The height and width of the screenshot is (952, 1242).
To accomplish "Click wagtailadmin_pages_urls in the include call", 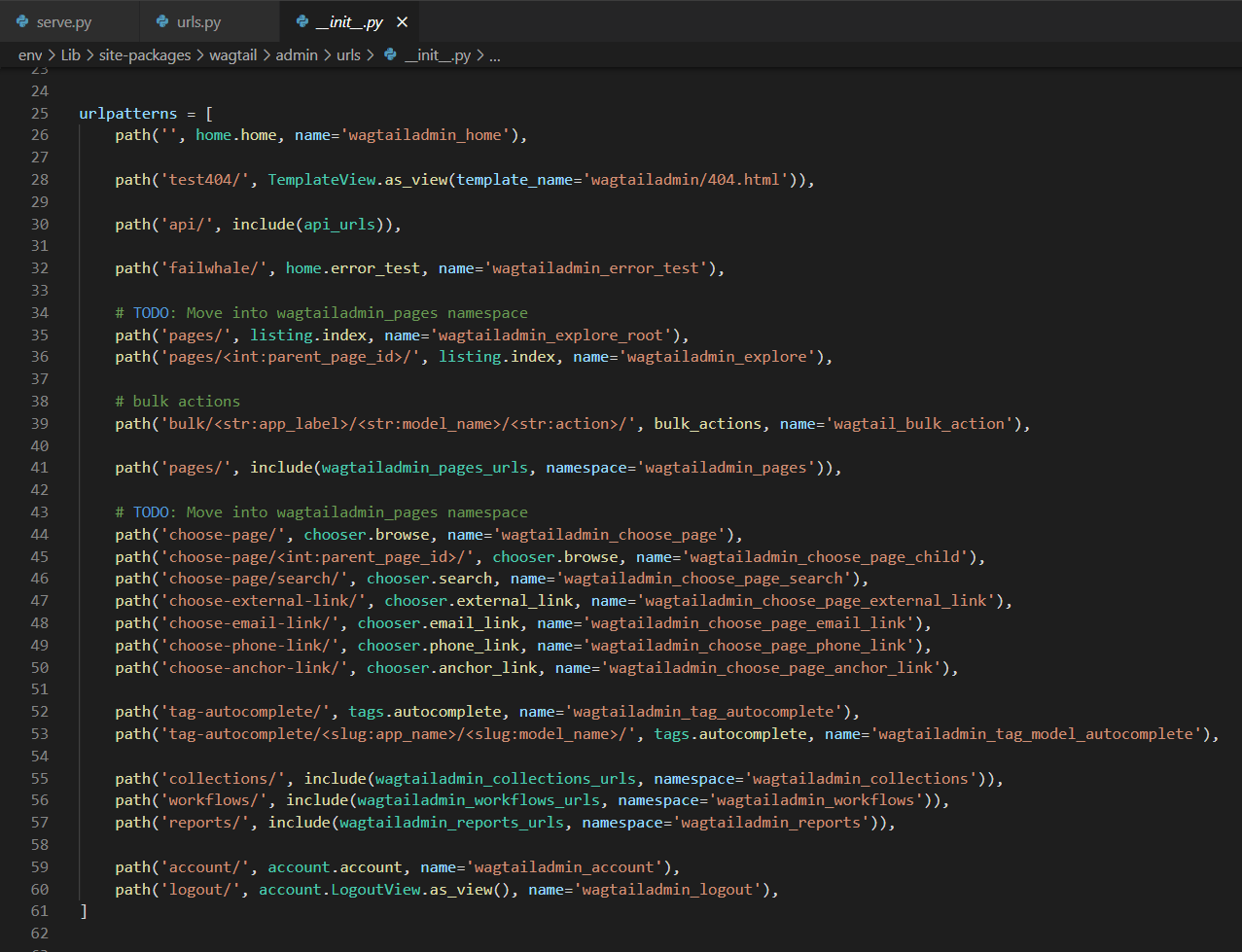I will tap(425, 468).
